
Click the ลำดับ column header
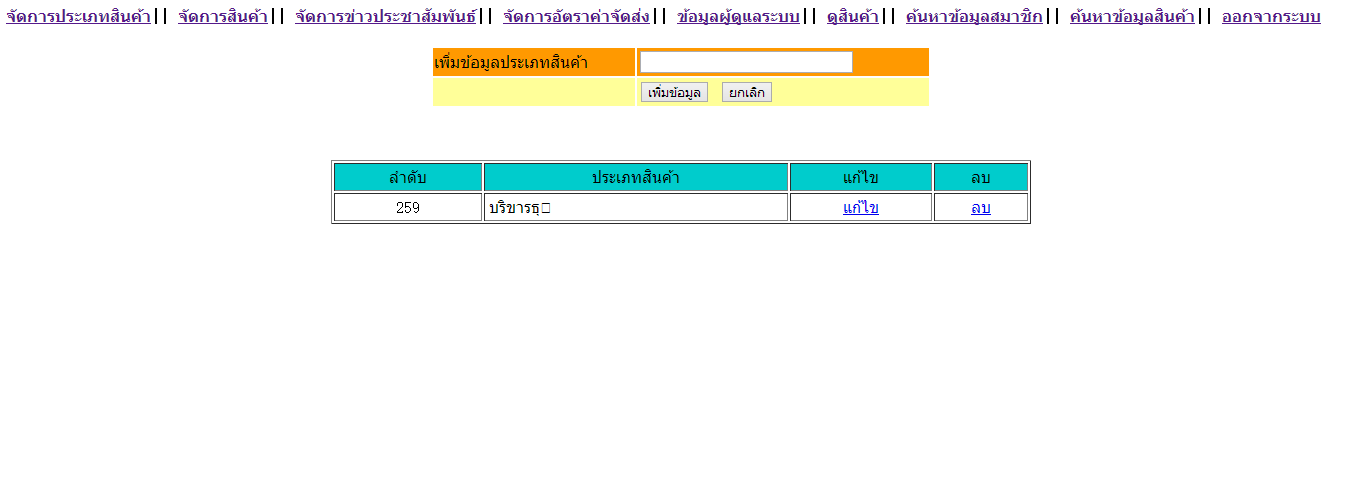click(408, 177)
